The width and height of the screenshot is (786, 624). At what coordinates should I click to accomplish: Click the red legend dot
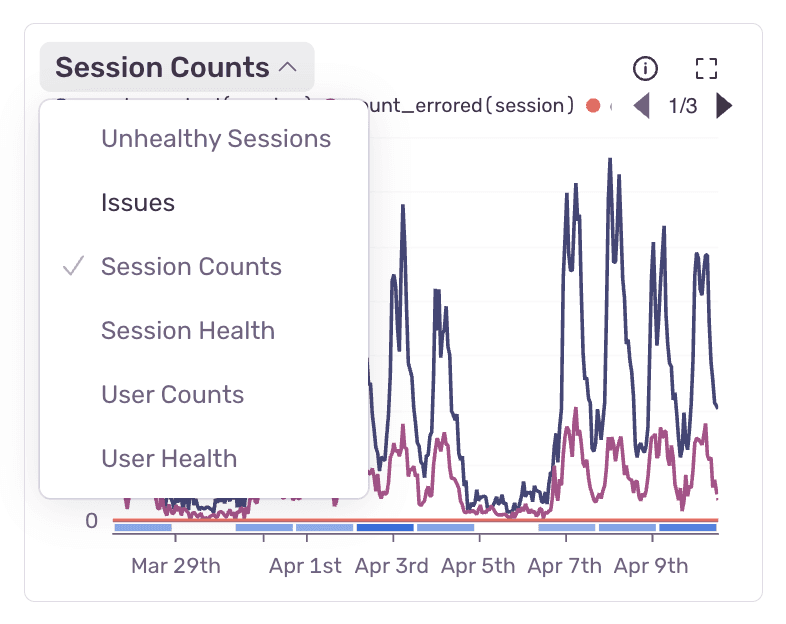click(x=593, y=105)
